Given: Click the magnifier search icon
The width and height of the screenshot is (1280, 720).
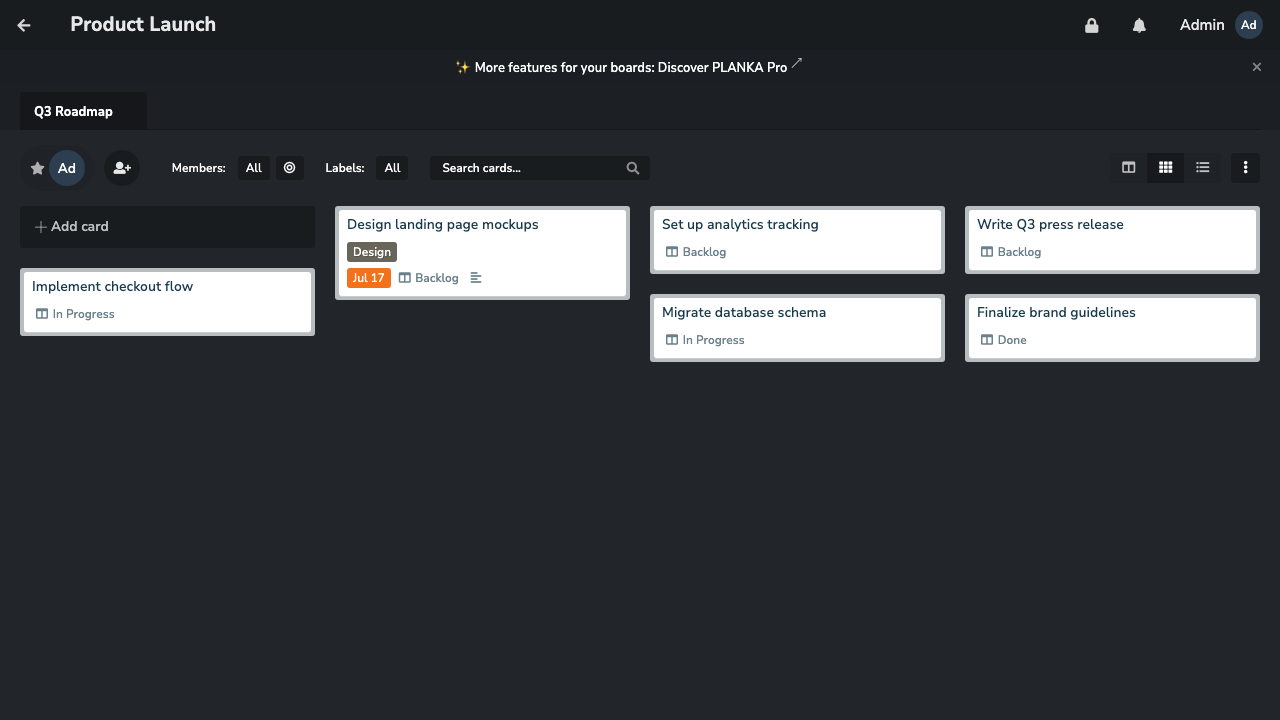Looking at the screenshot, I should [x=633, y=168].
